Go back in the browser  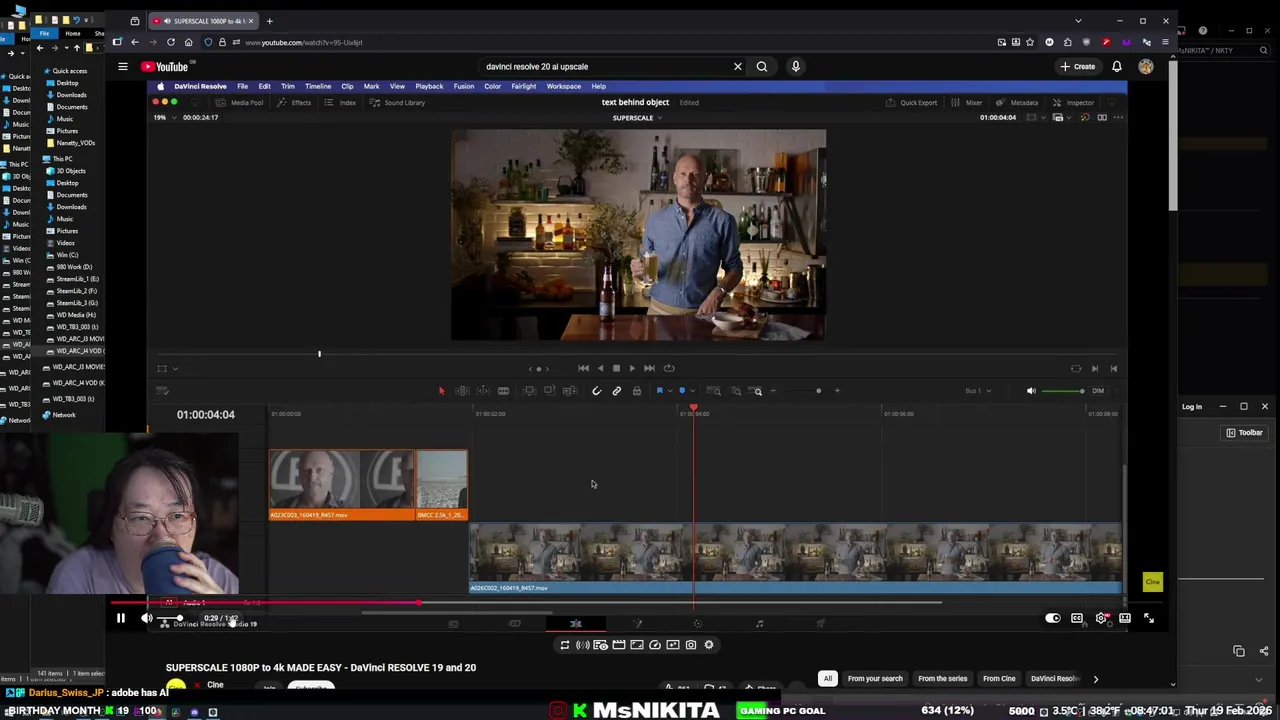pyautogui.click(x=135, y=42)
